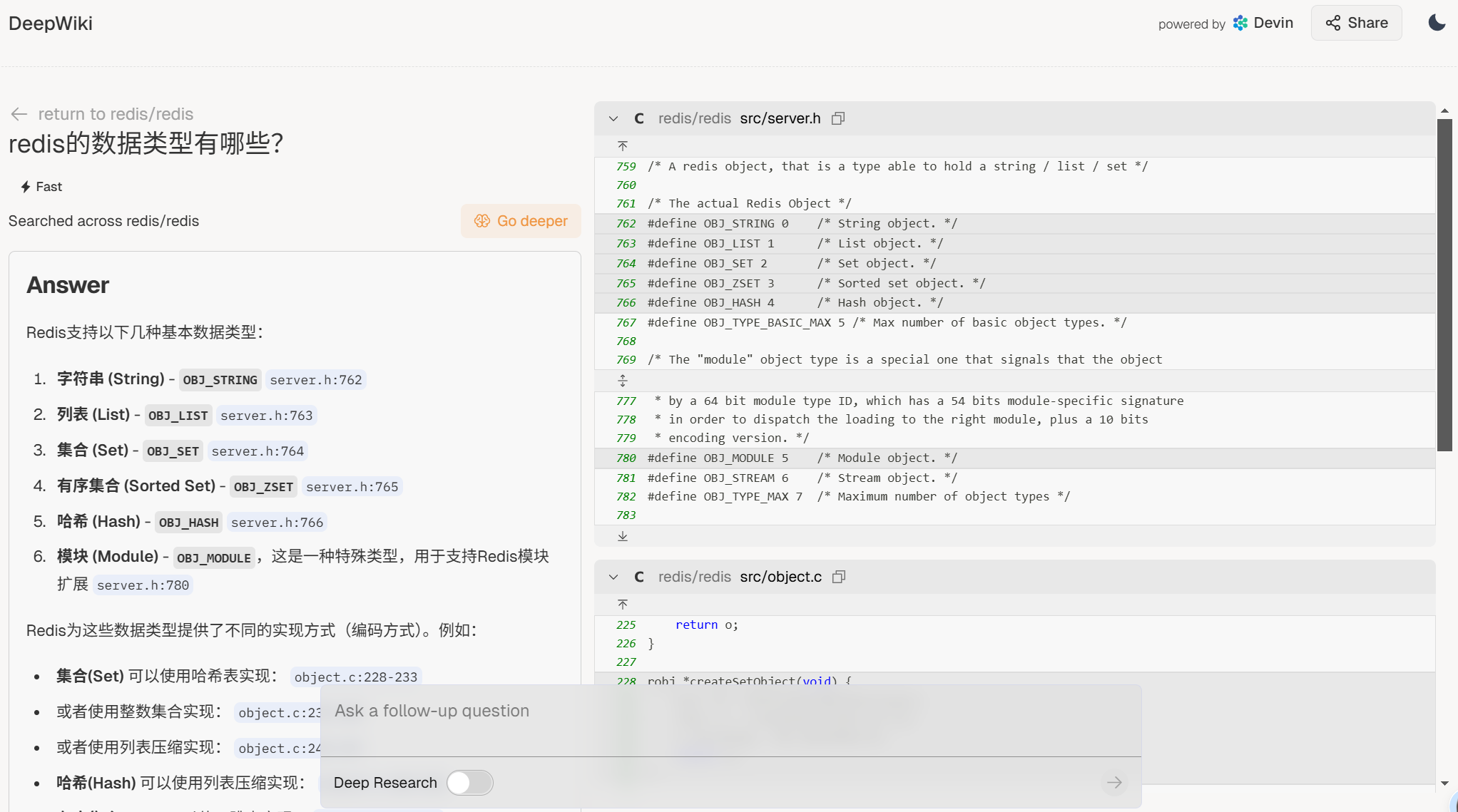
Task: Click the Fast mode lightning indicator
Action: 41,187
